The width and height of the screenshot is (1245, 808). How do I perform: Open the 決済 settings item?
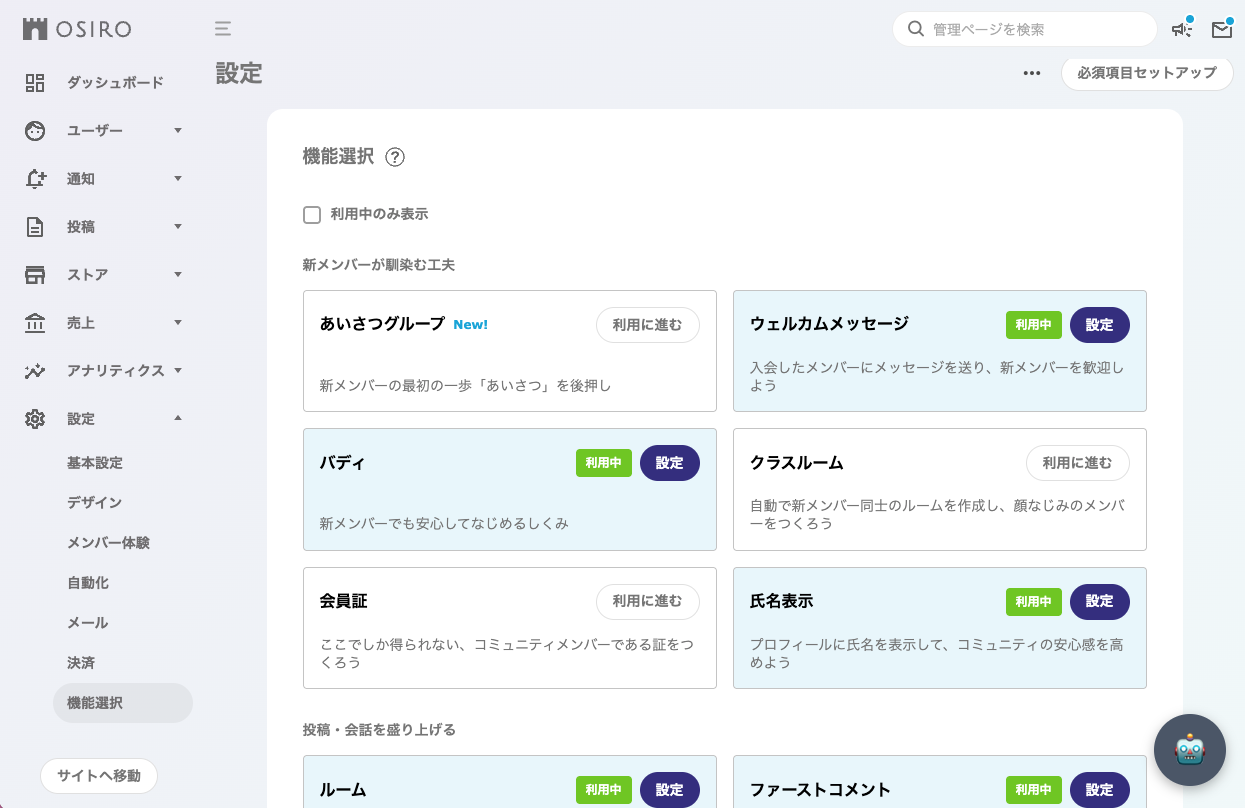tap(81, 662)
